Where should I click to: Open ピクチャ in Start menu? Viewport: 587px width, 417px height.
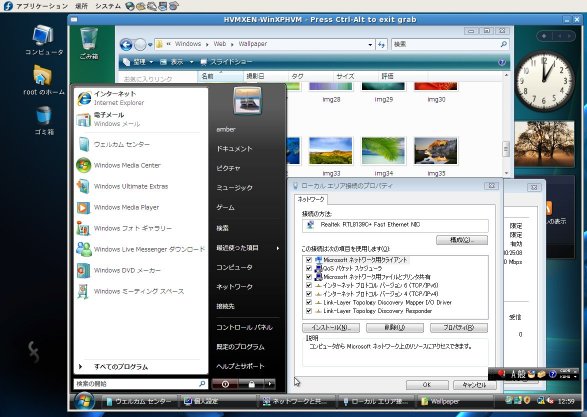pyautogui.click(x=228, y=168)
